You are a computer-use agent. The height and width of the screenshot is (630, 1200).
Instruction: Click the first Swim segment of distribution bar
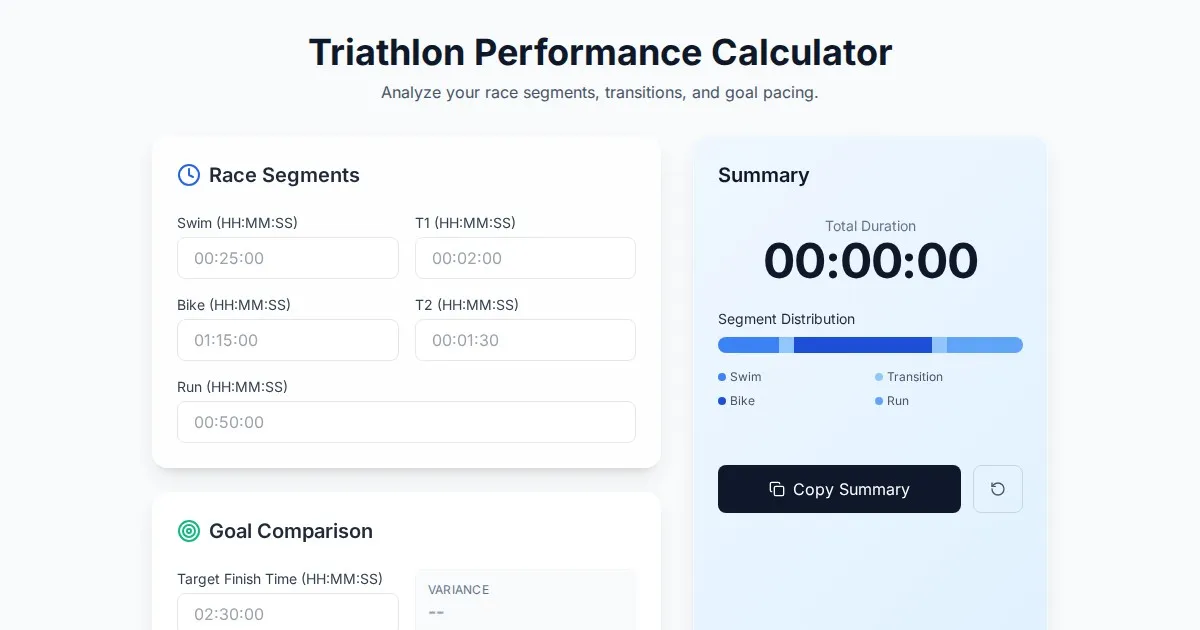click(748, 345)
